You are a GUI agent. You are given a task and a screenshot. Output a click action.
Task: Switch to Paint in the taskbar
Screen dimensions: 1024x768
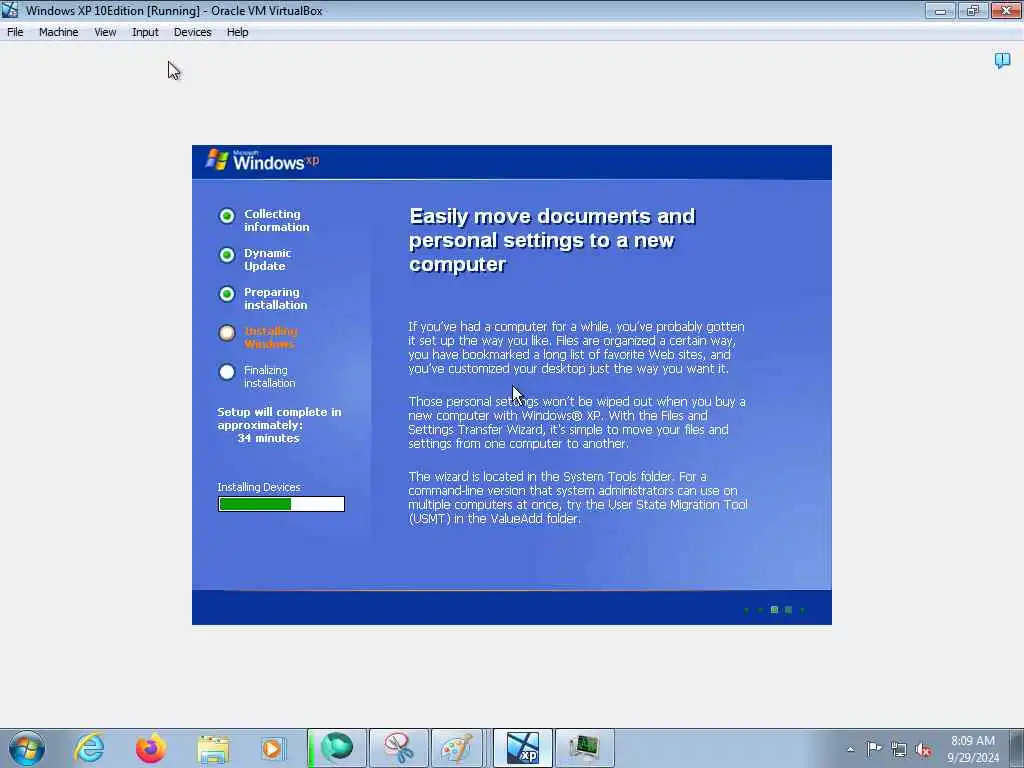coord(456,748)
